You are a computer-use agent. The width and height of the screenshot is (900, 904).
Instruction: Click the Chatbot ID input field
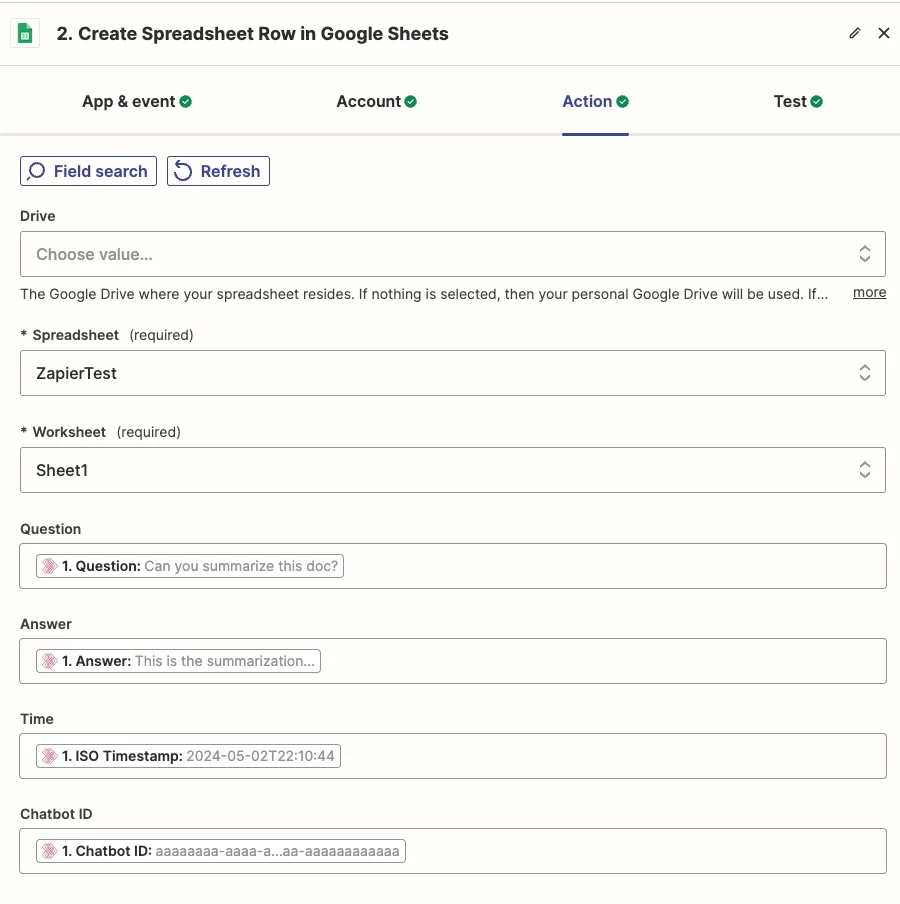(x=640, y=851)
